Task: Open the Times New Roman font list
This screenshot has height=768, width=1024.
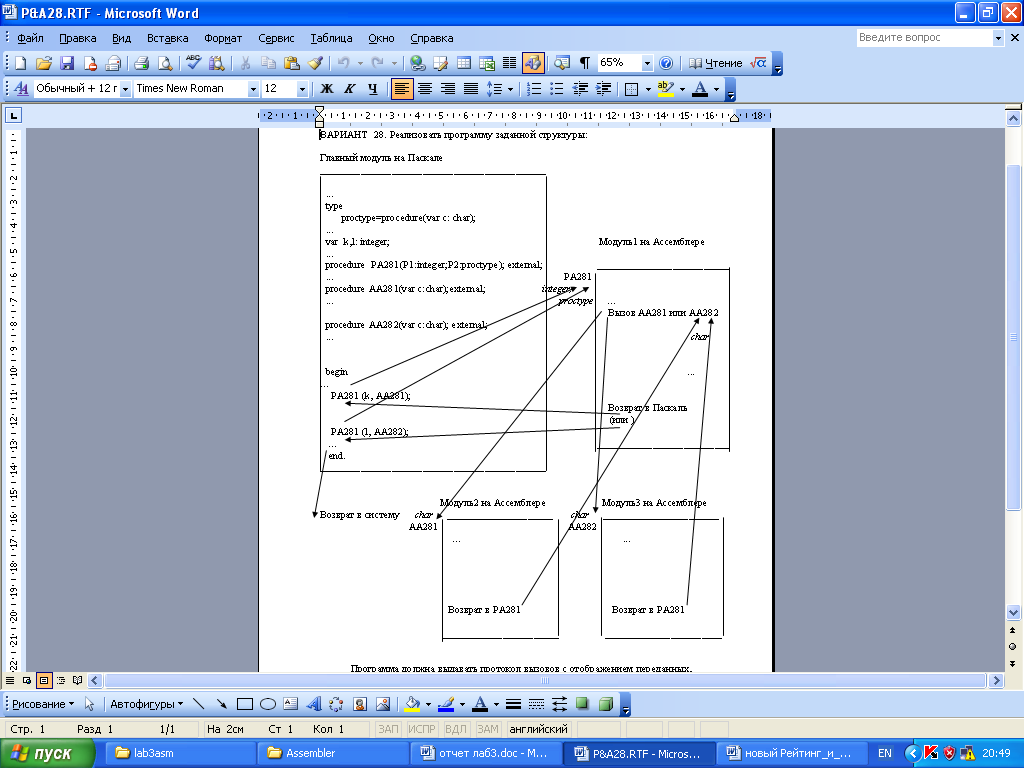Action: (x=253, y=89)
